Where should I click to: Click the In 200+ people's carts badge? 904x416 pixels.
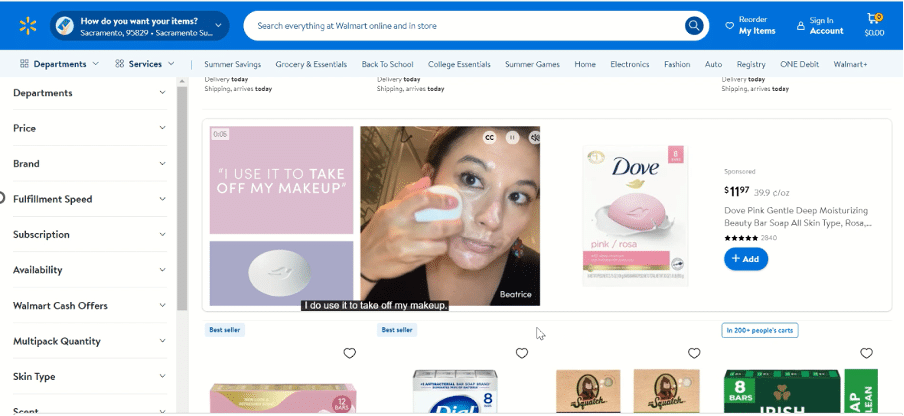pos(760,330)
